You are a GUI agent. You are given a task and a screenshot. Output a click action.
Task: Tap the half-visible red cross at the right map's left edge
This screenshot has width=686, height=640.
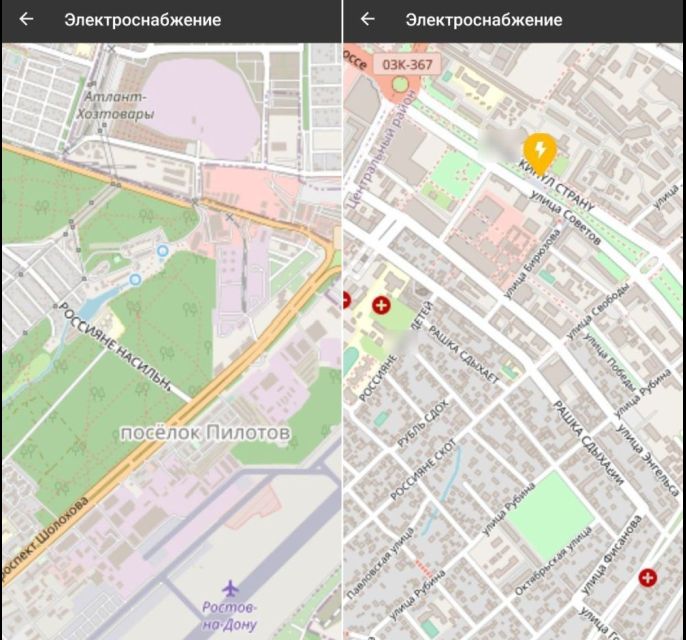click(x=347, y=299)
